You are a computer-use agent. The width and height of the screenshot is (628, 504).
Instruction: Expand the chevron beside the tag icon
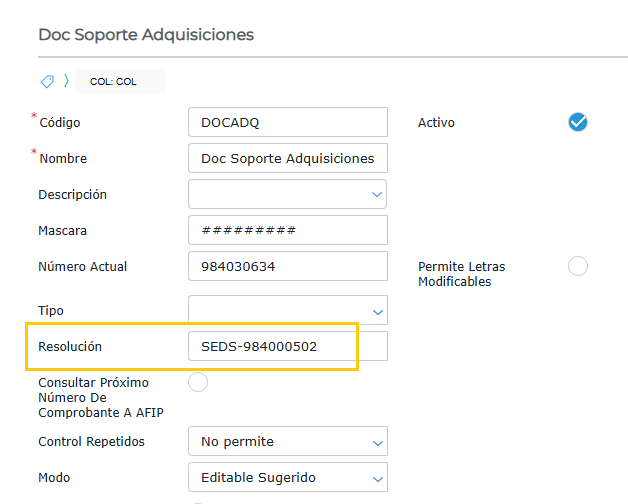tap(66, 81)
